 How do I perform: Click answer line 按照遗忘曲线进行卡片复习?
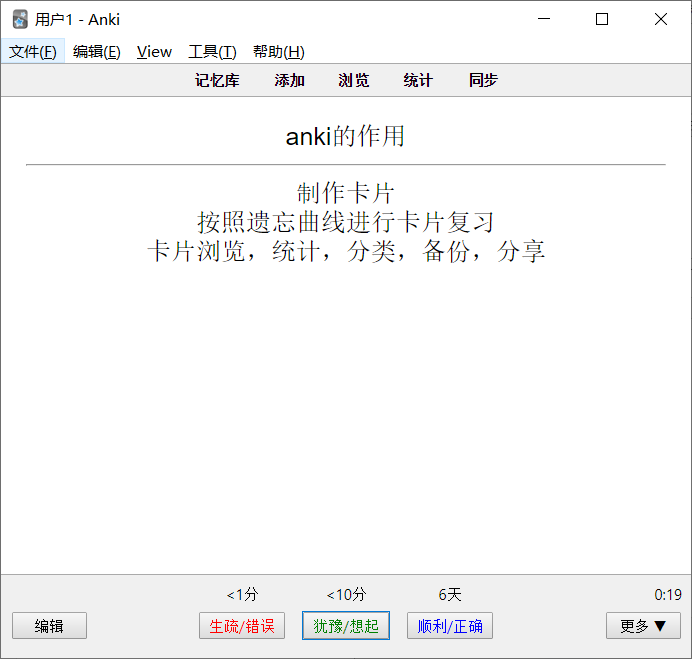(x=346, y=222)
